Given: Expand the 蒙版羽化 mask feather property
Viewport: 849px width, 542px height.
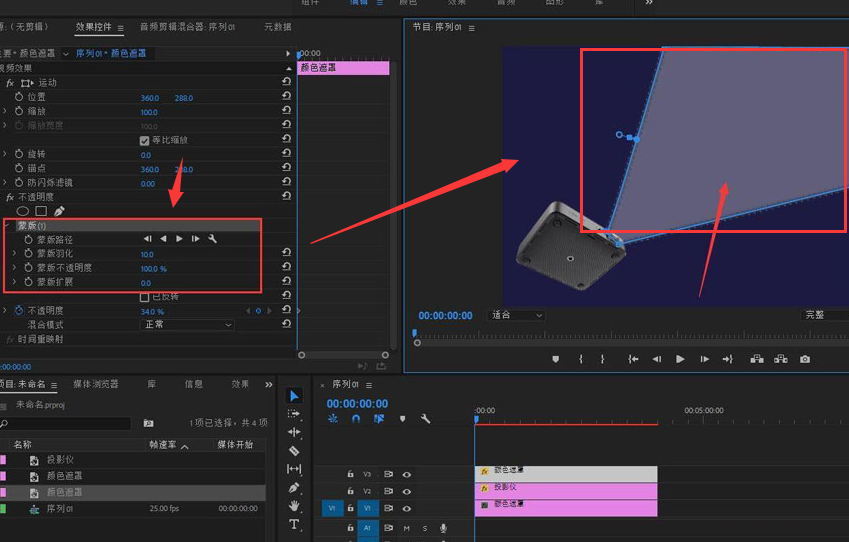Looking at the screenshot, I should pyautogui.click(x=15, y=254).
